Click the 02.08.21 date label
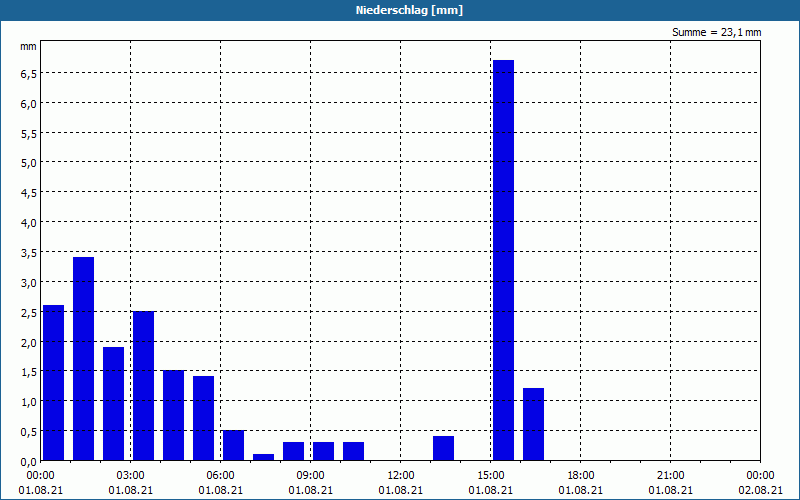Screen dimensions: 800x500 [x=760, y=490]
